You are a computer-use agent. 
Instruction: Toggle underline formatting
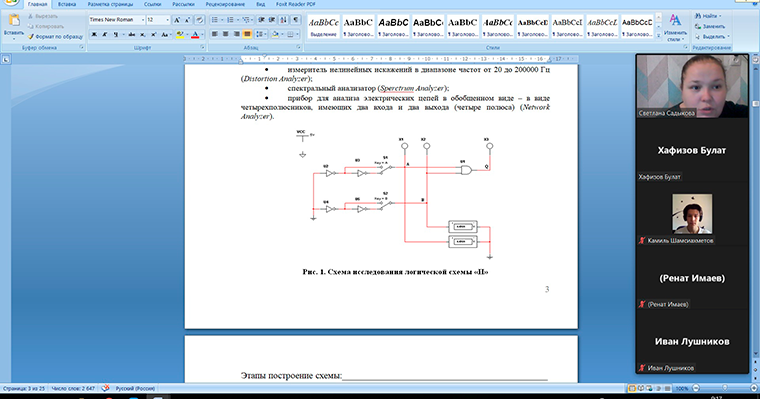click(115, 34)
